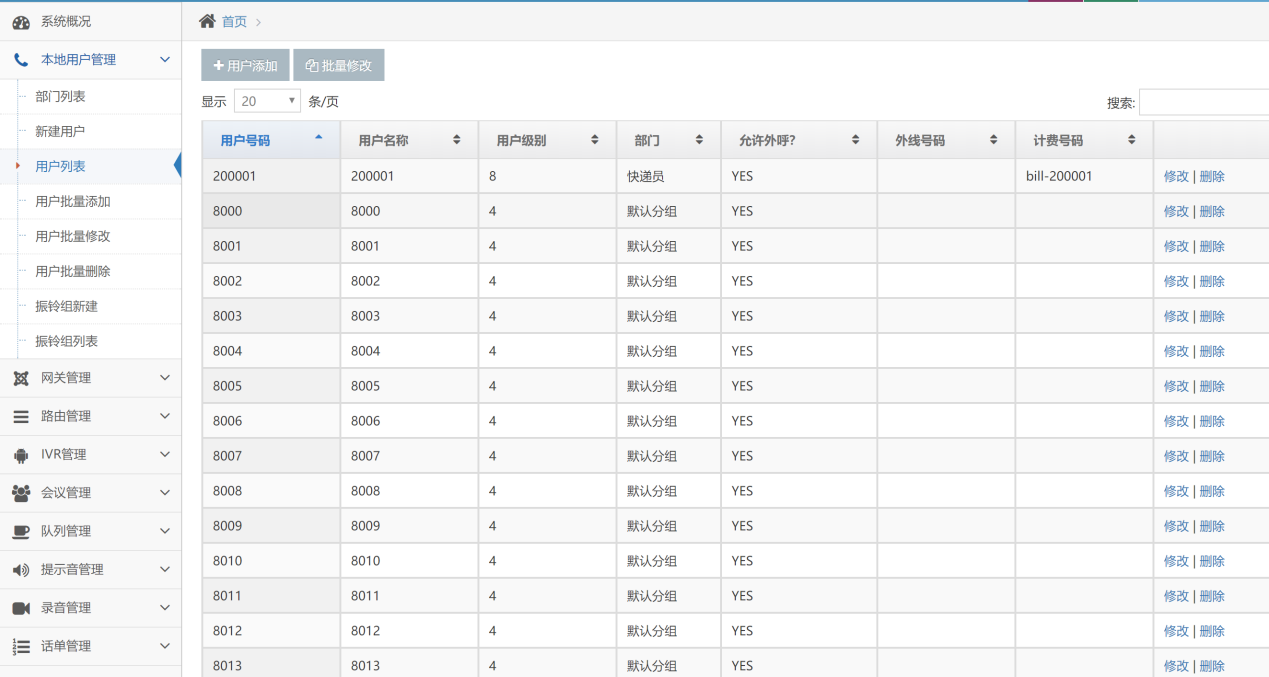Viewport: 1269px width, 677px height.
Task: Click the 搜索 input field
Action: click(1203, 102)
